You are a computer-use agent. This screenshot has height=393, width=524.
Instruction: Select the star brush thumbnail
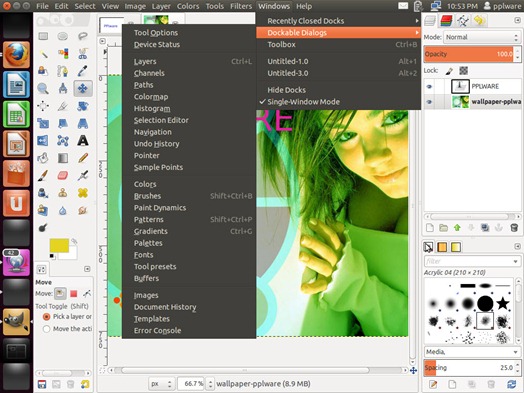point(503,303)
